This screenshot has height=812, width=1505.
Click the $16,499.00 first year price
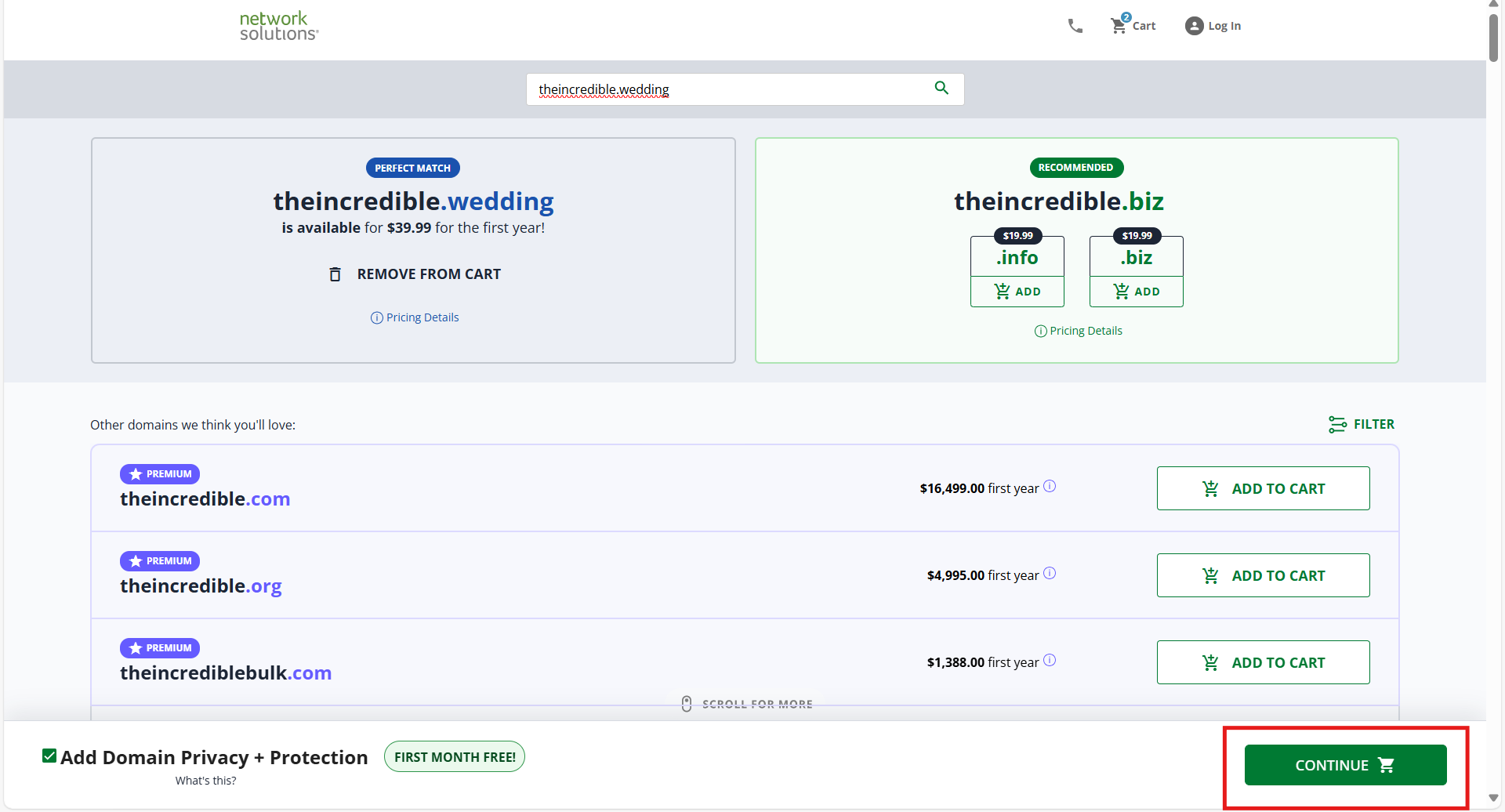pos(979,488)
